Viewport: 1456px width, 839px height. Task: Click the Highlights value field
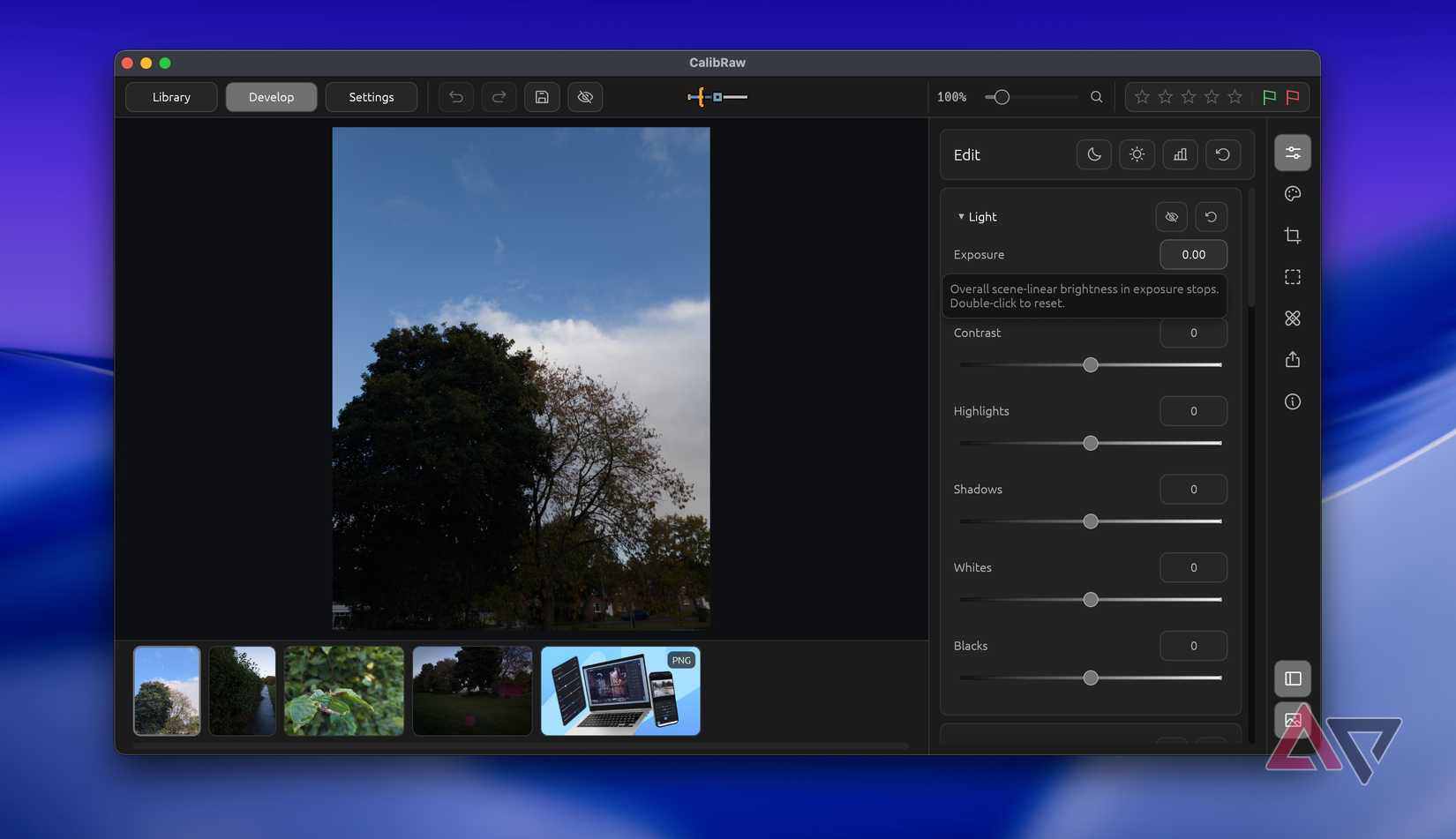1193,411
